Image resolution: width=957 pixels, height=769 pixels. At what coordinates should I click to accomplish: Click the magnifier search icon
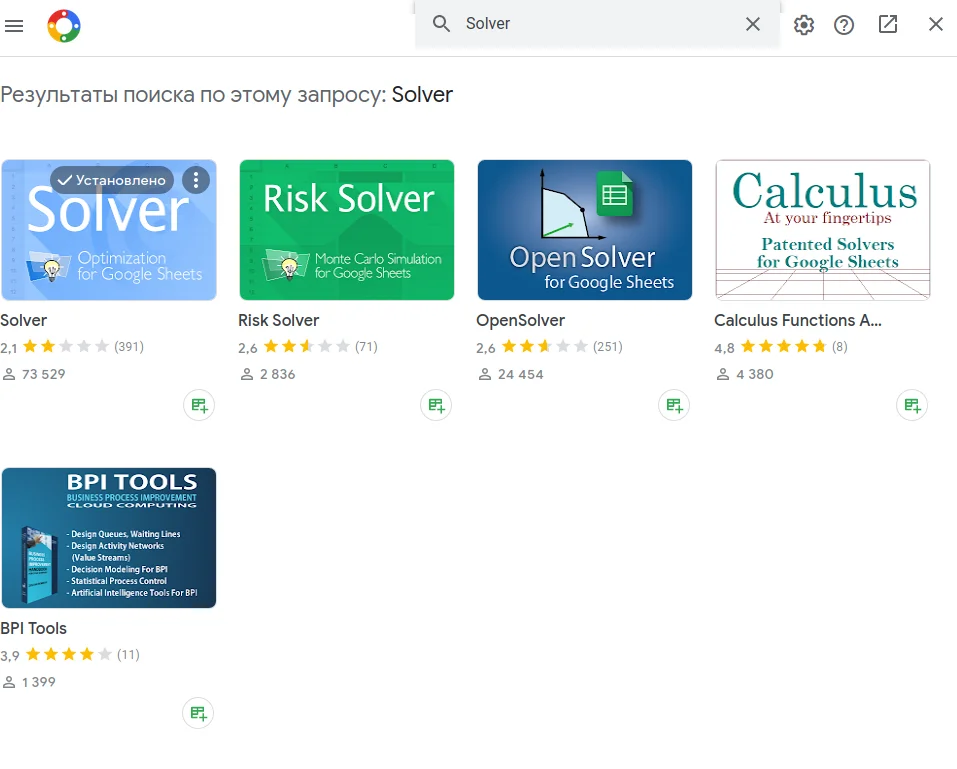pos(441,24)
